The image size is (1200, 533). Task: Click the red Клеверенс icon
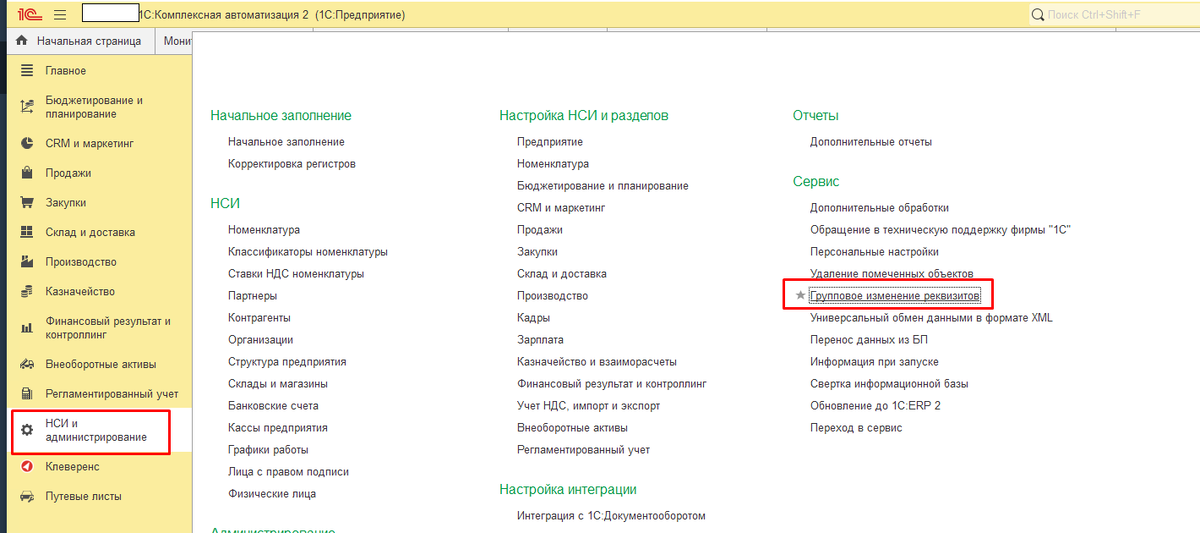pyautogui.click(x=27, y=467)
